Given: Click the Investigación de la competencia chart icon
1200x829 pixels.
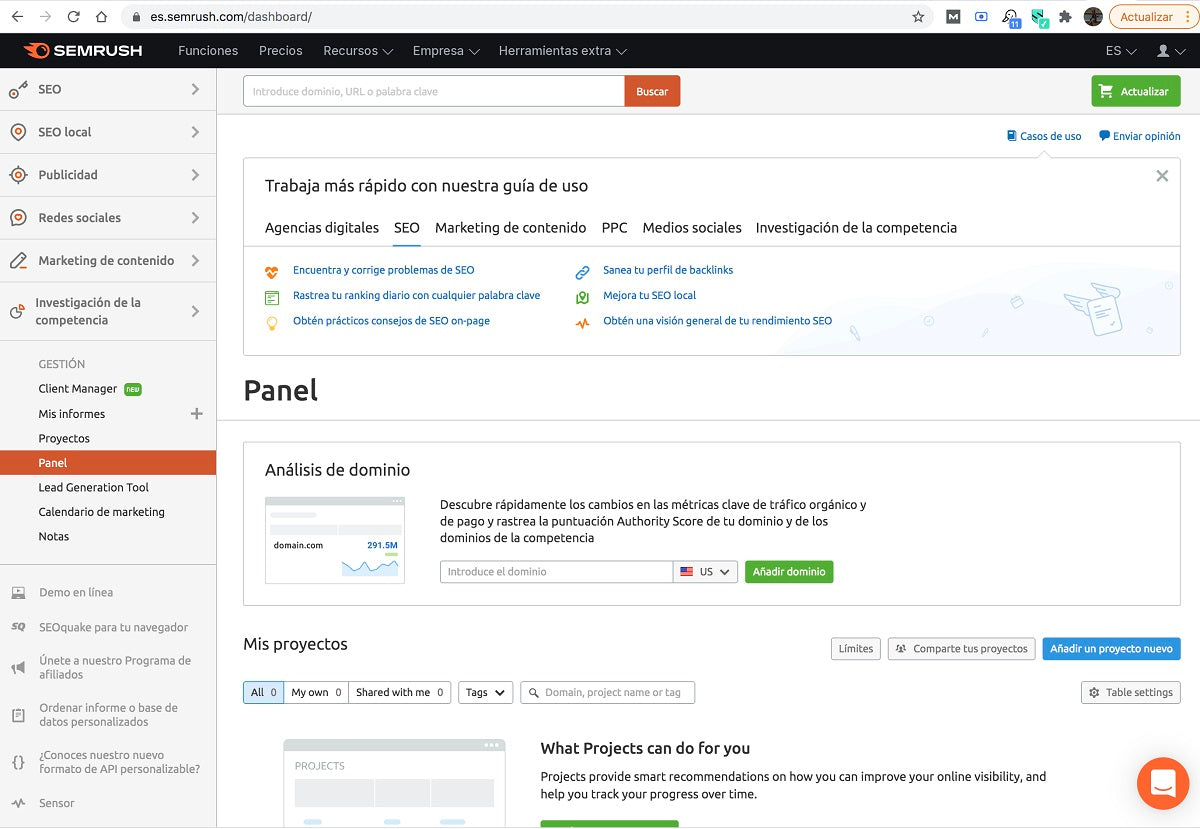Looking at the screenshot, I should (x=17, y=312).
